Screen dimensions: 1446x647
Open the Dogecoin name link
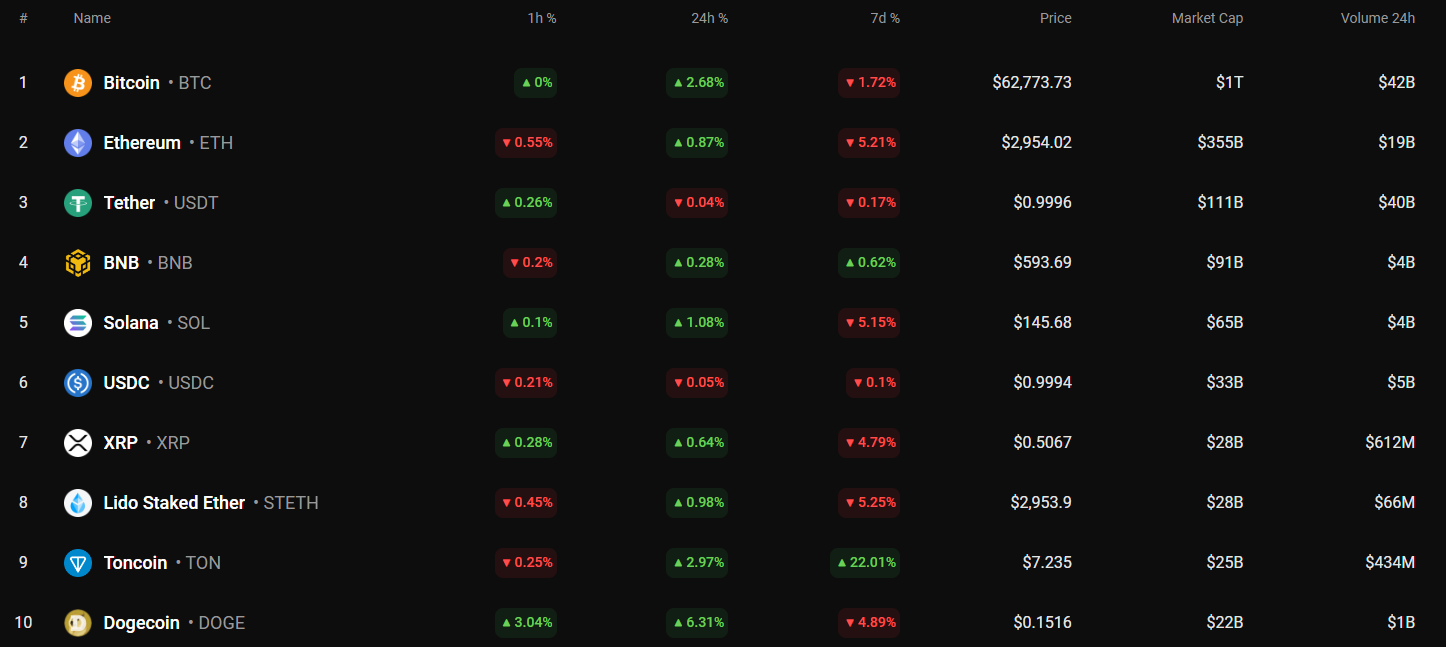141,623
